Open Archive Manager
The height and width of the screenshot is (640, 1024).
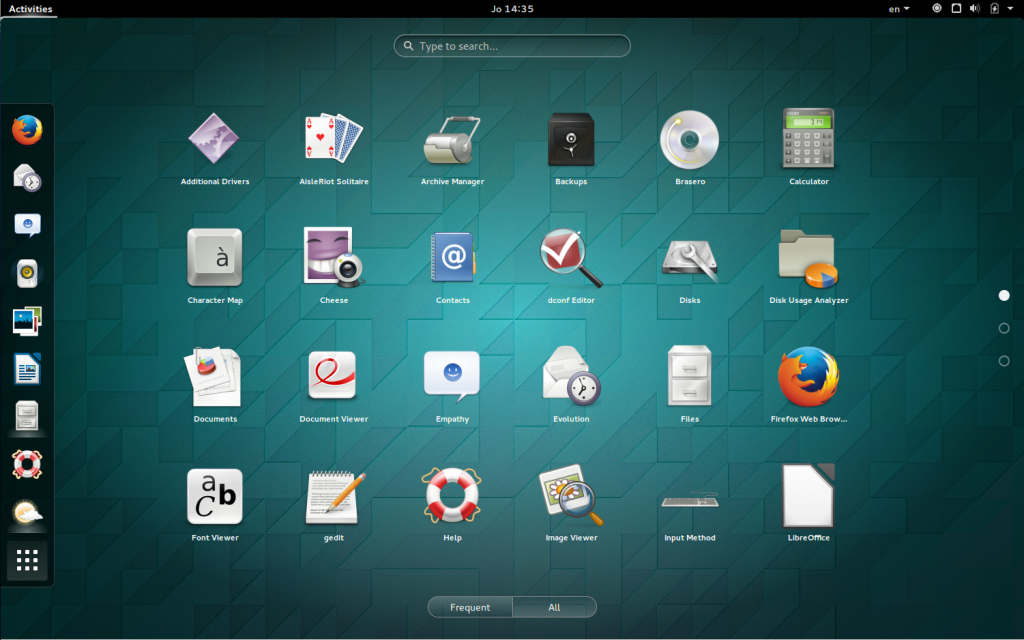click(x=451, y=138)
